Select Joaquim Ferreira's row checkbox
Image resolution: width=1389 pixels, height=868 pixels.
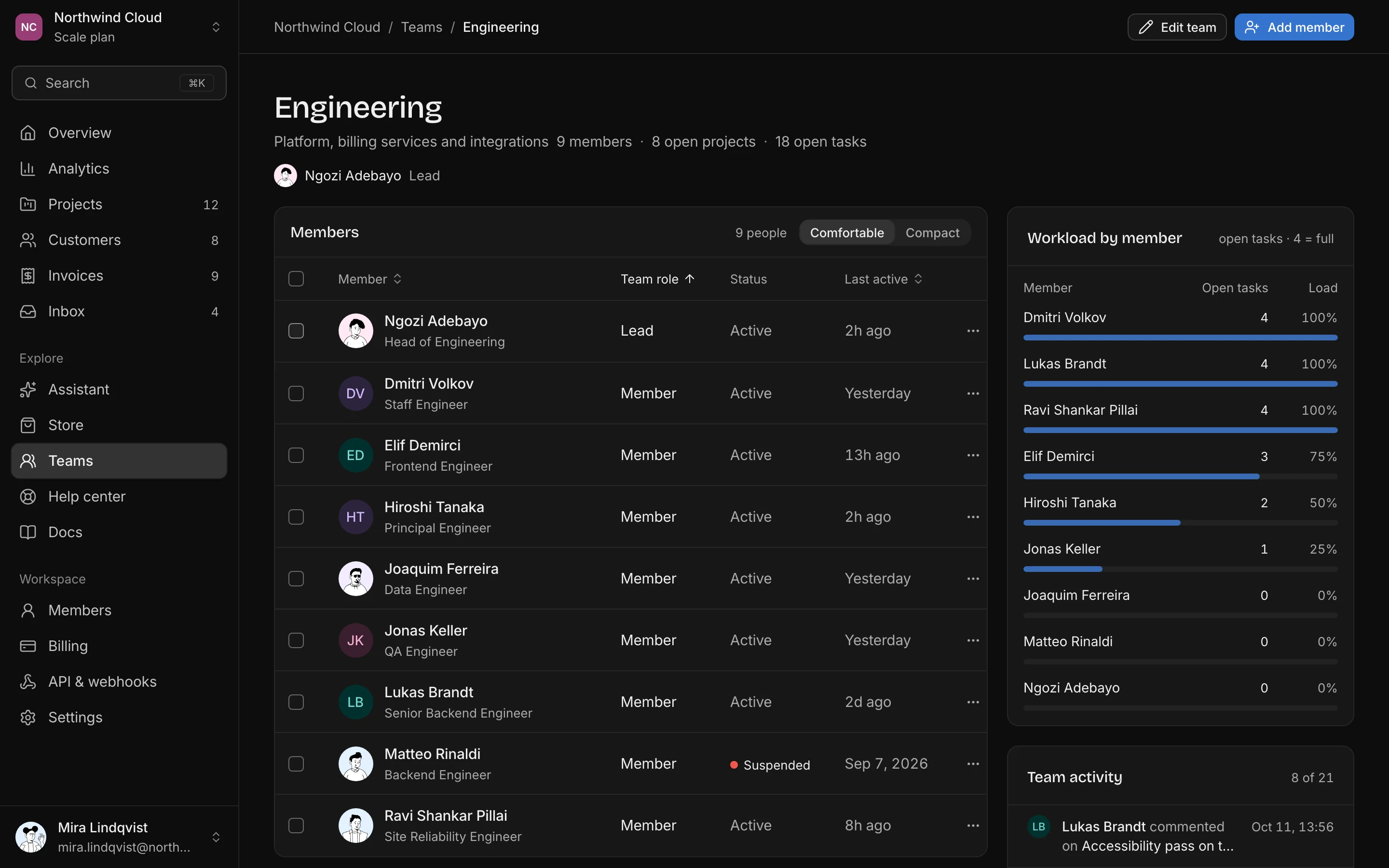[296, 579]
